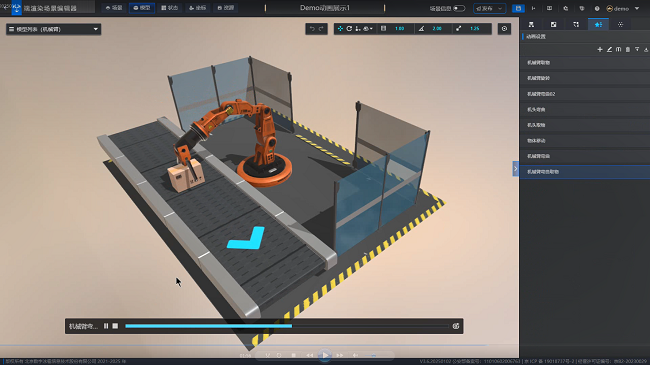
Task: Open the first right-panel icon tab
Action: click(531, 24)
